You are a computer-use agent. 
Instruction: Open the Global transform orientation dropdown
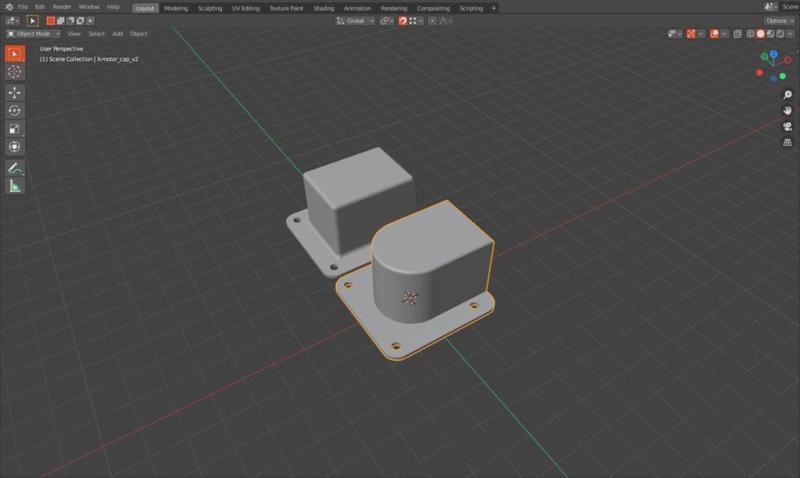pyautogui.click(x=355, y=21)
